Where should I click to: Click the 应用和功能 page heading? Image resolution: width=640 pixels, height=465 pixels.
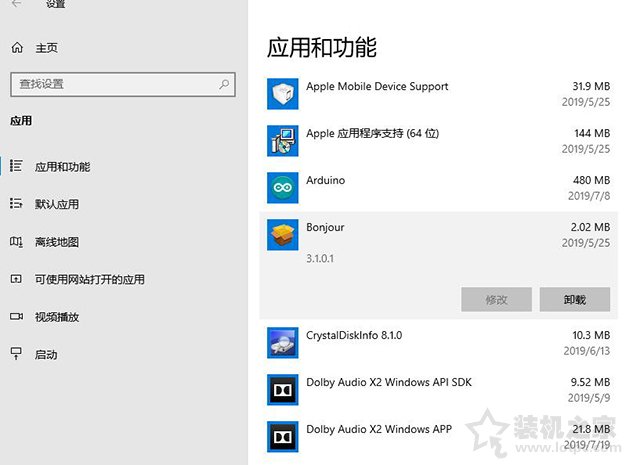click(322, 48)
